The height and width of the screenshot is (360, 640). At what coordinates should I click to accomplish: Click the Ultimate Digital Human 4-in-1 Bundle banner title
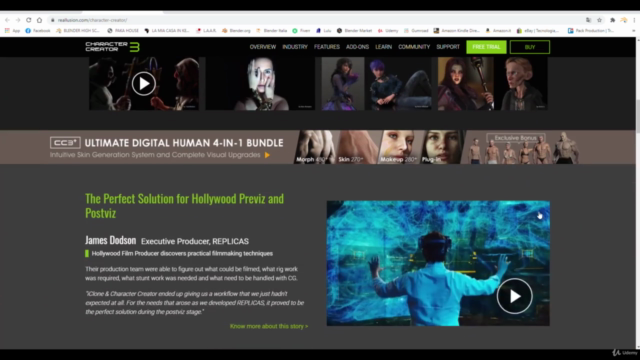184,143
